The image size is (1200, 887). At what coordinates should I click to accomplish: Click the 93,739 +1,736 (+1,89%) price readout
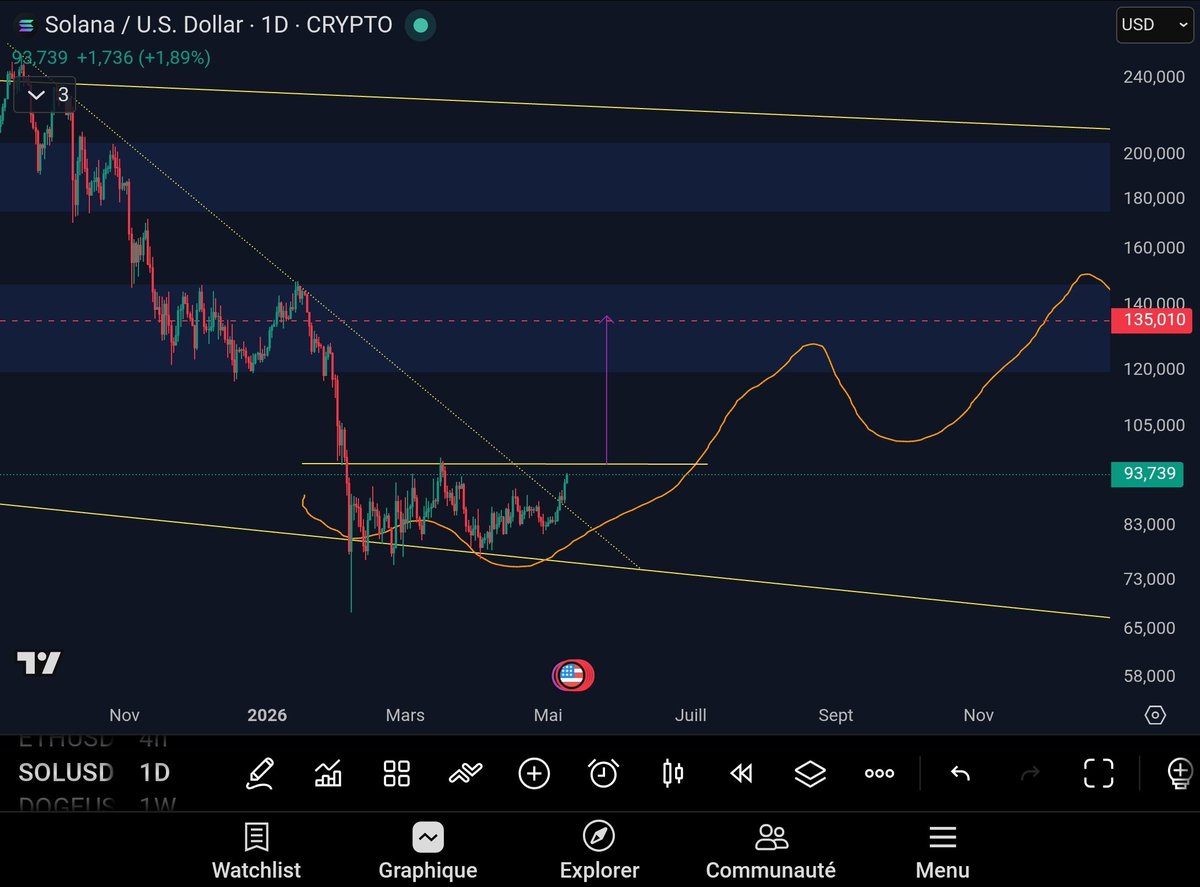coord(111,58)
